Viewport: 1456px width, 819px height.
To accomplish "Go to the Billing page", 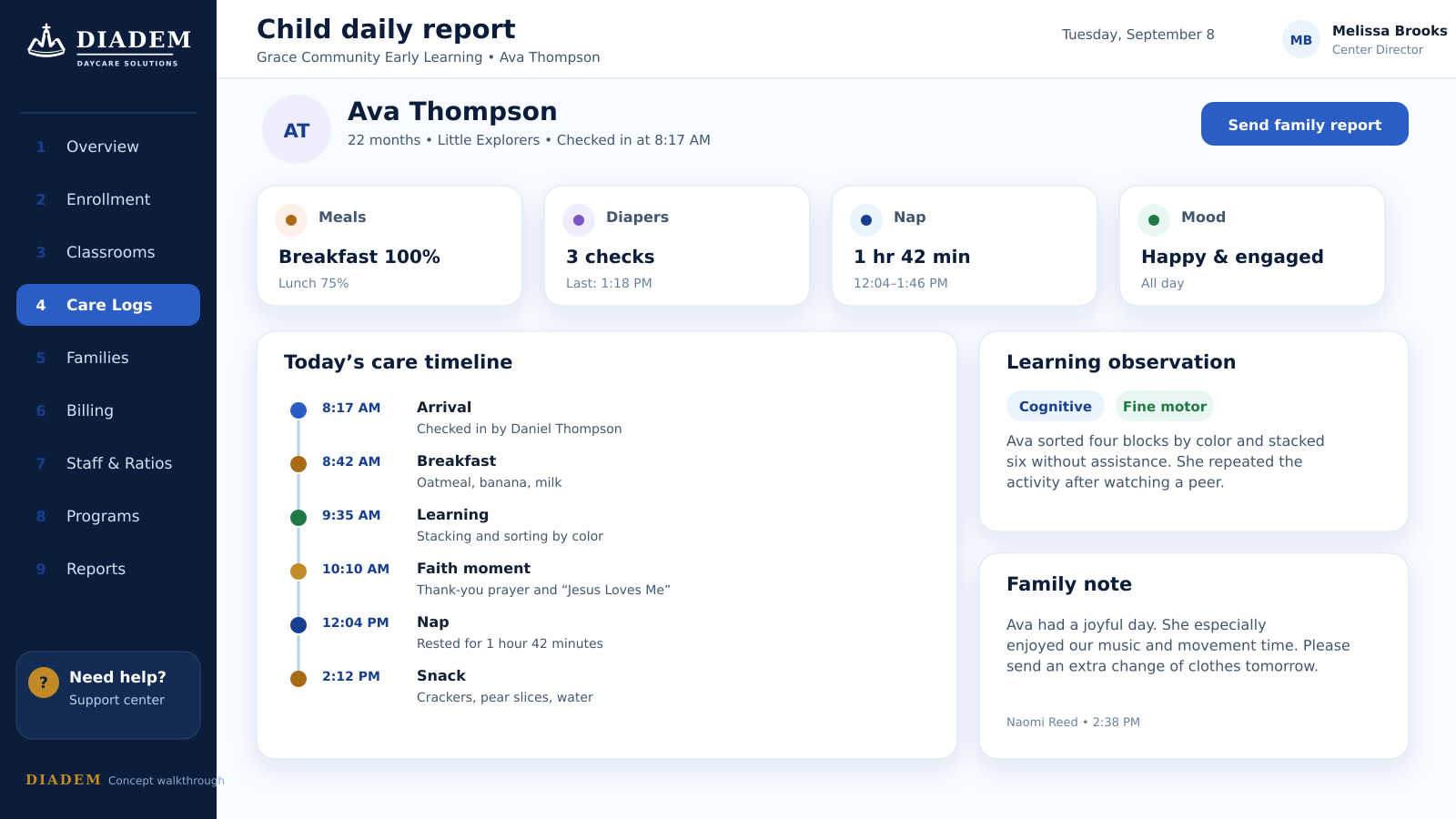I will pyautogui.click(x=108, y=410).
